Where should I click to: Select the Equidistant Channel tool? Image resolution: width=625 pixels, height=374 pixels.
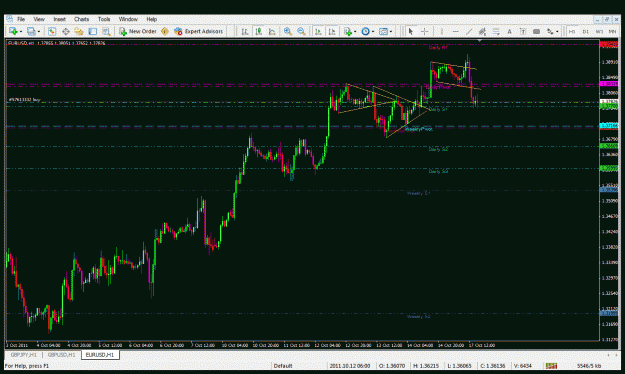(482, 31)
